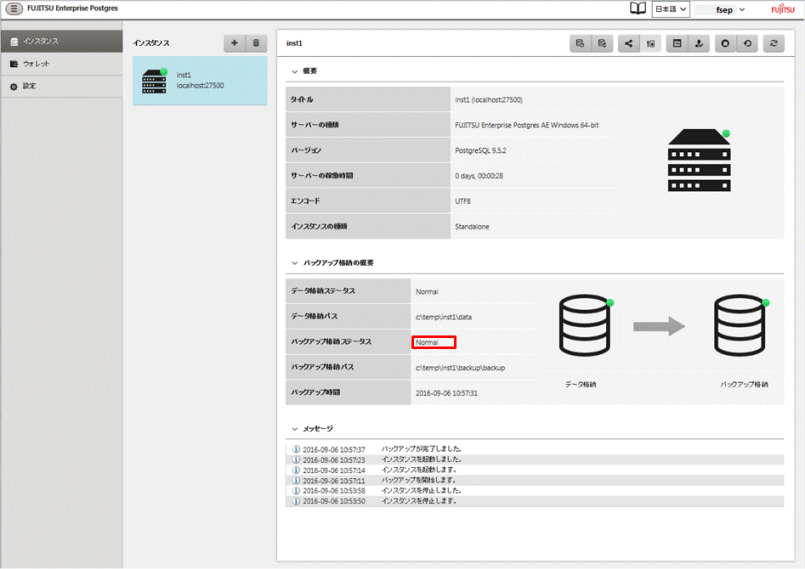Click the share/standby toolbar icon

point(628,44)
